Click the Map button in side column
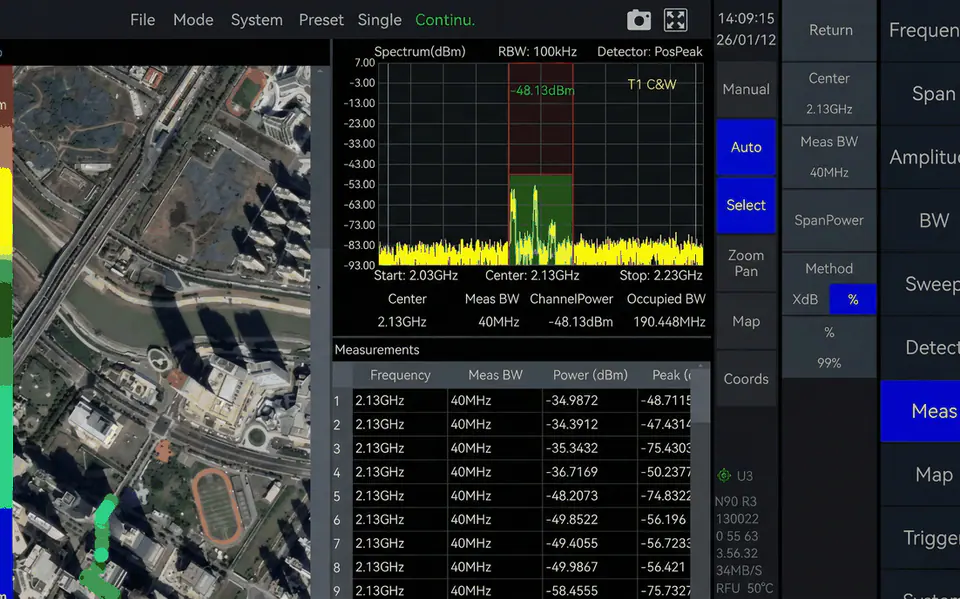The image size is (960, 599). (746, 321)
